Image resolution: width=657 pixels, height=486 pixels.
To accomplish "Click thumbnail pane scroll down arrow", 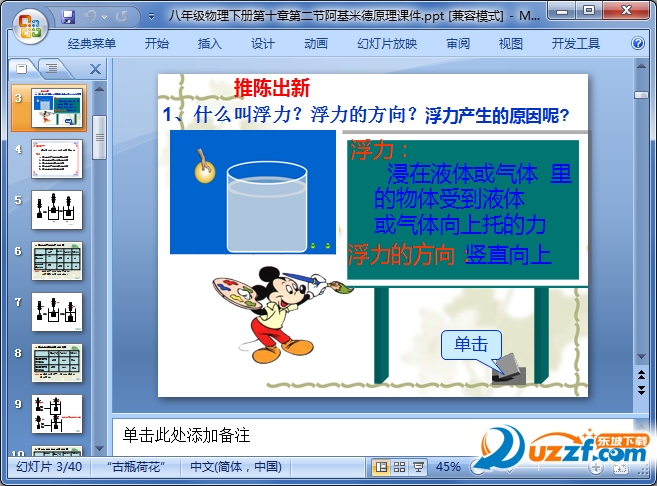I will [99, 448].
